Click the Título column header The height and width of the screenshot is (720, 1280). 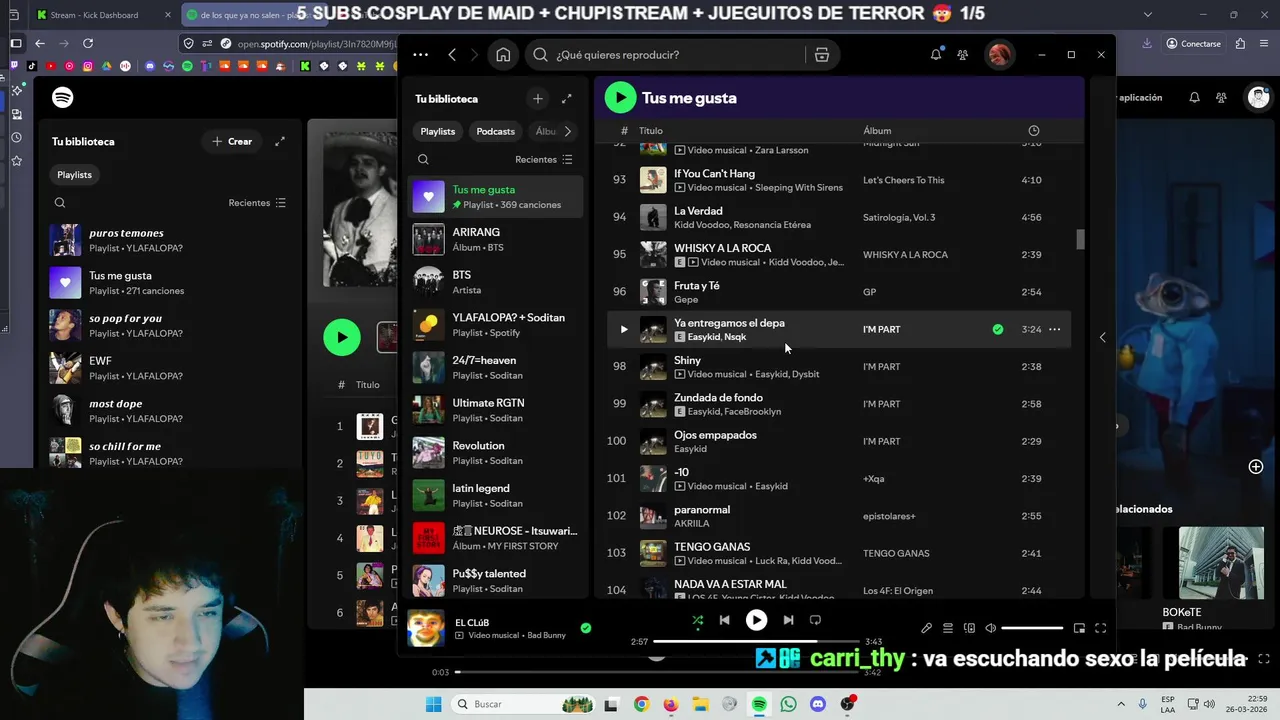pyautogui.click(x=651, y=131)
